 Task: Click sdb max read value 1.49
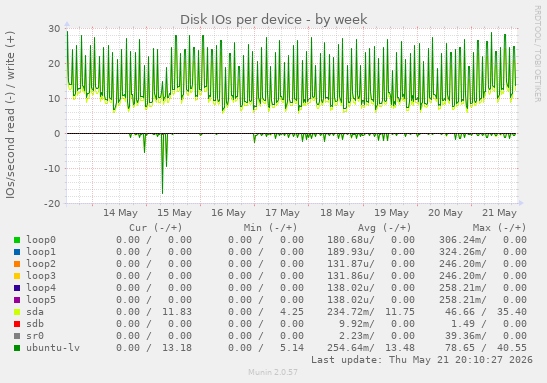click(x=463, y=324)
